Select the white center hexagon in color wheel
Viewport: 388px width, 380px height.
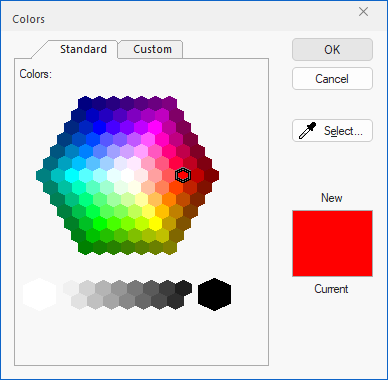click(x=127, y=175)
